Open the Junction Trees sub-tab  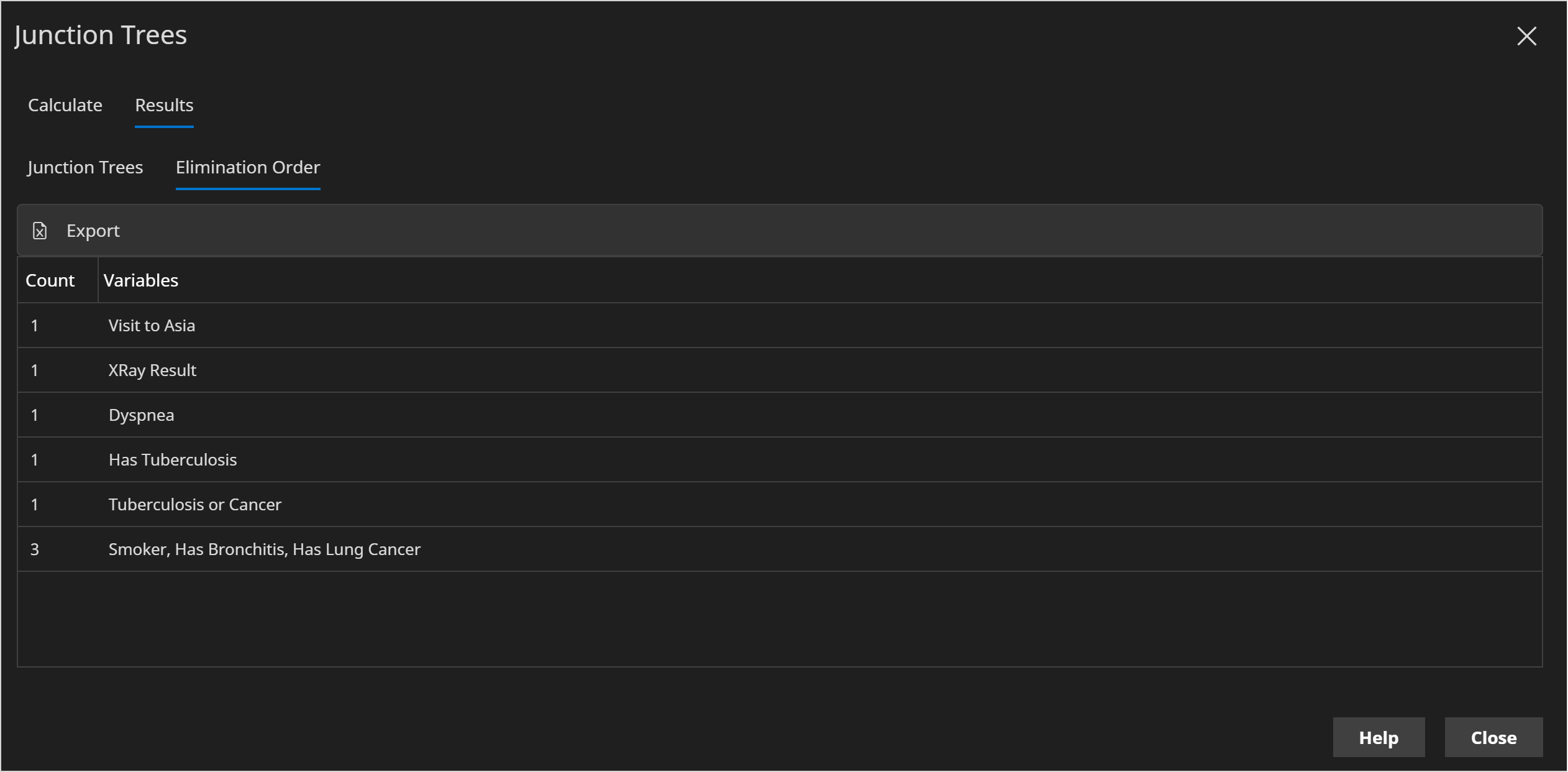point(85,167)
